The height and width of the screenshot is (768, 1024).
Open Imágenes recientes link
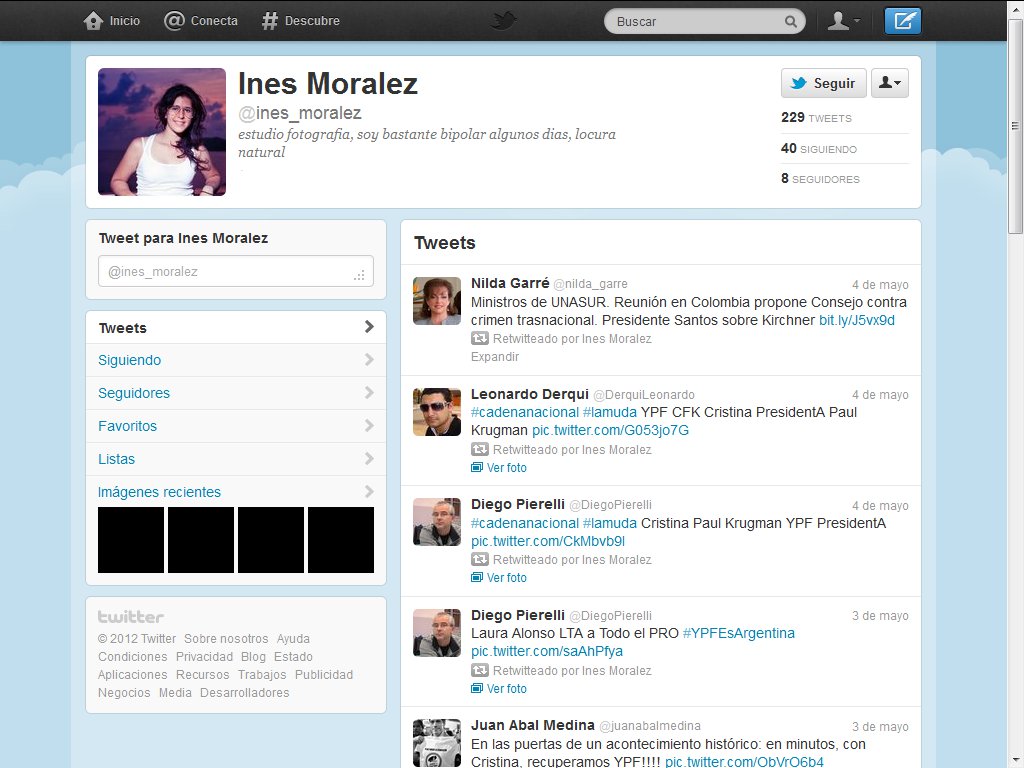(159, 492)
